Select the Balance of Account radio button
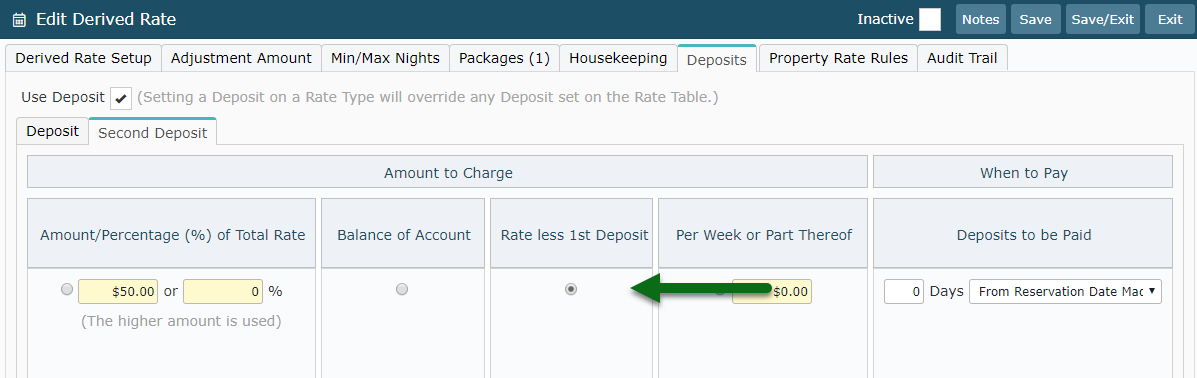This screenshot has width=1197, height=378. click(x=402, y=289)
